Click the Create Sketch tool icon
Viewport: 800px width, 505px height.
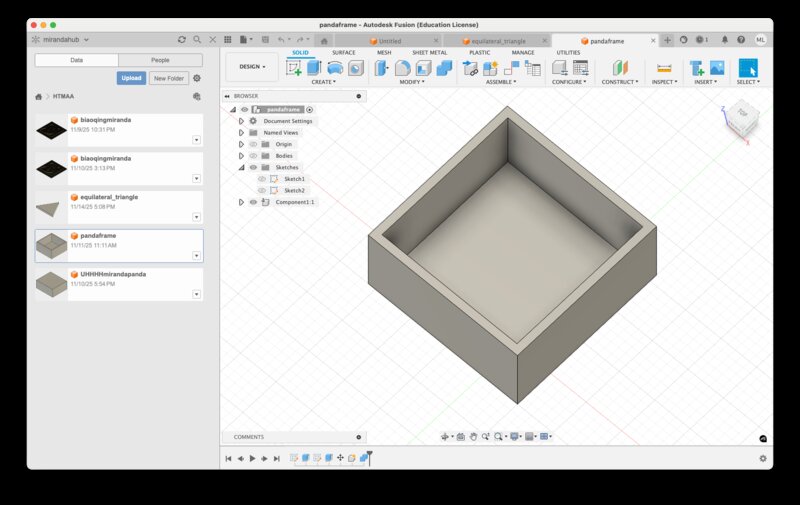294,68
